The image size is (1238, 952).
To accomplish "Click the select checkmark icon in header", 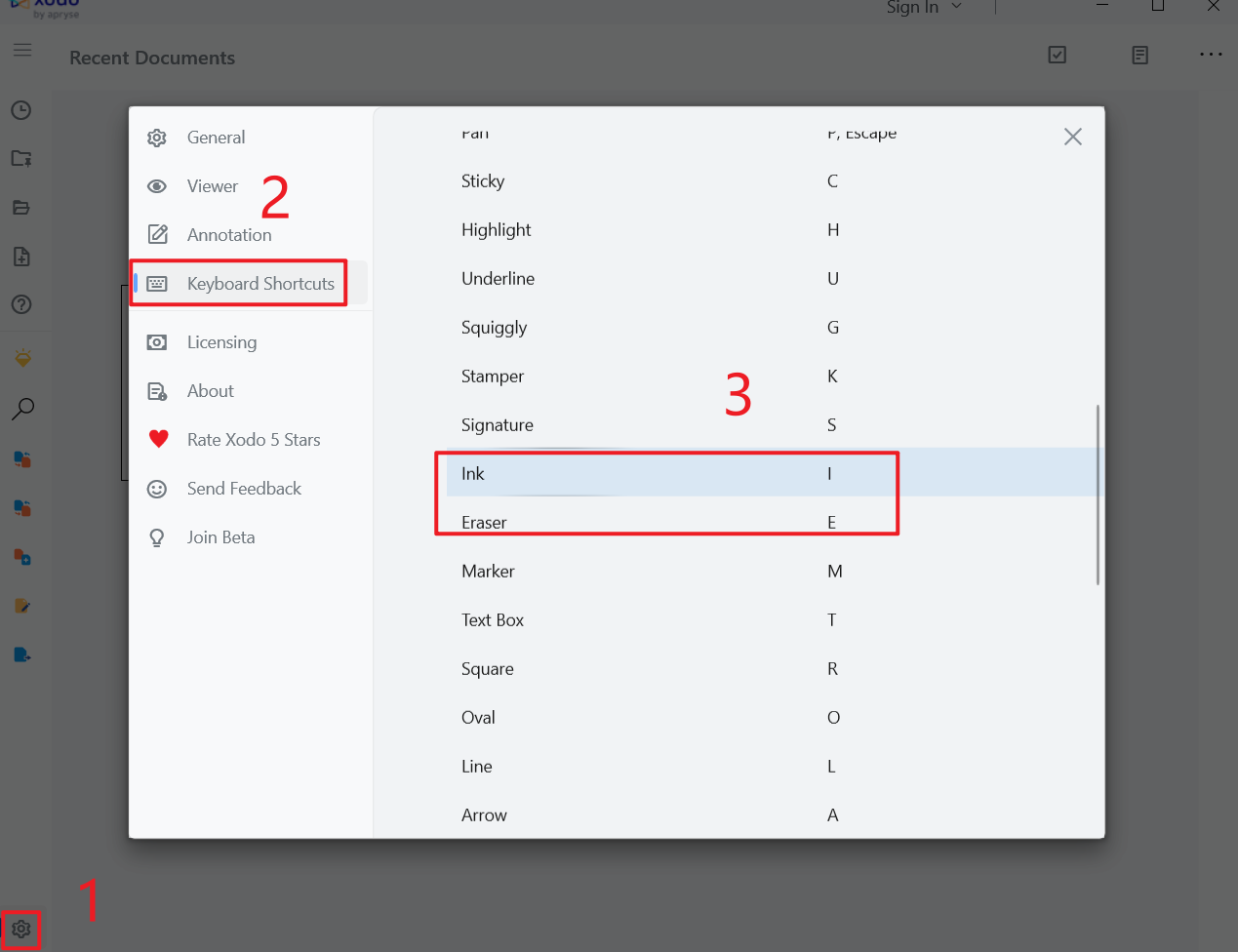I will pyautogui.click(x=1057, y=55).
